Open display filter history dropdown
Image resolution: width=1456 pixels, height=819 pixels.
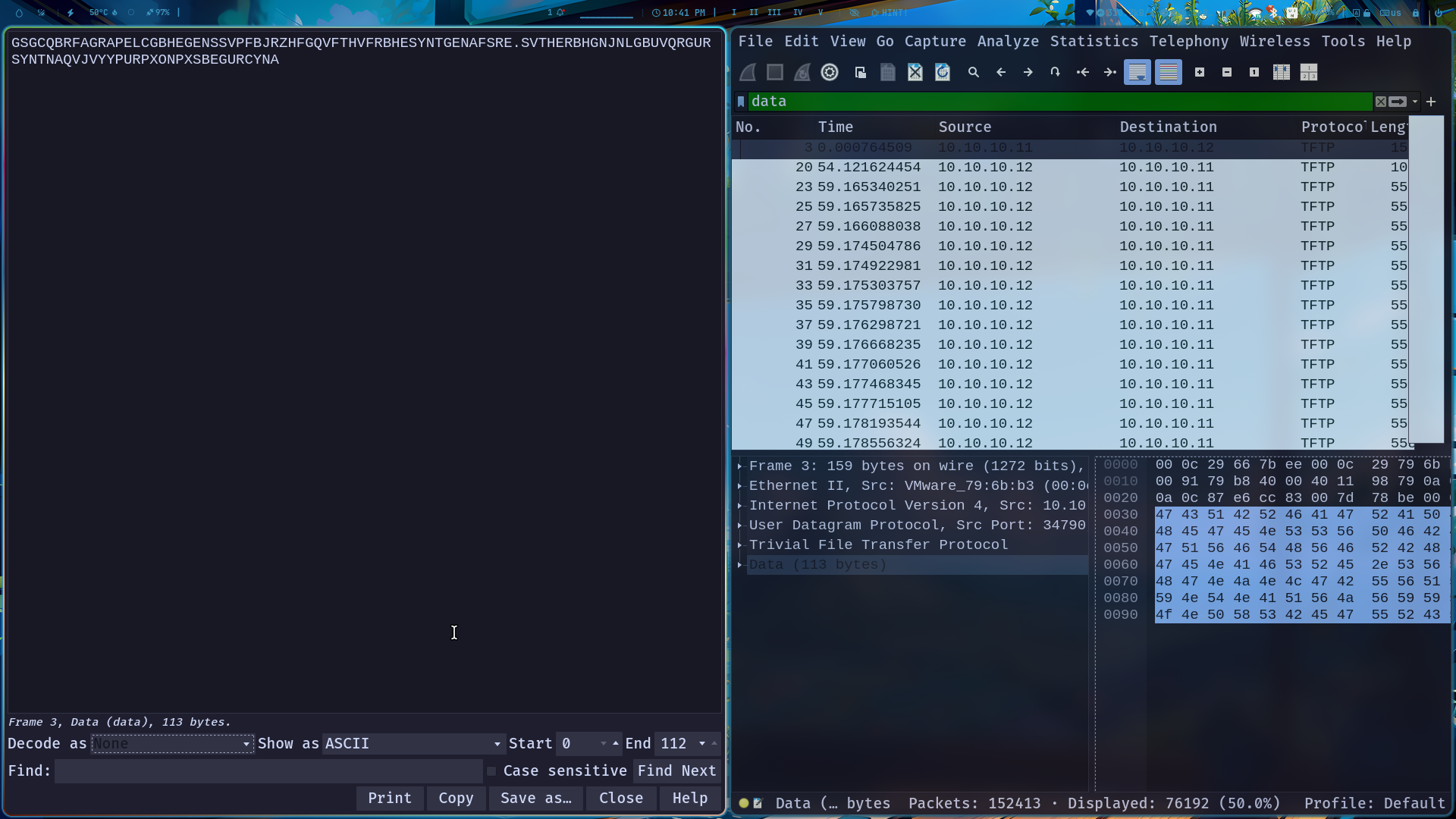click(1415, 102)
